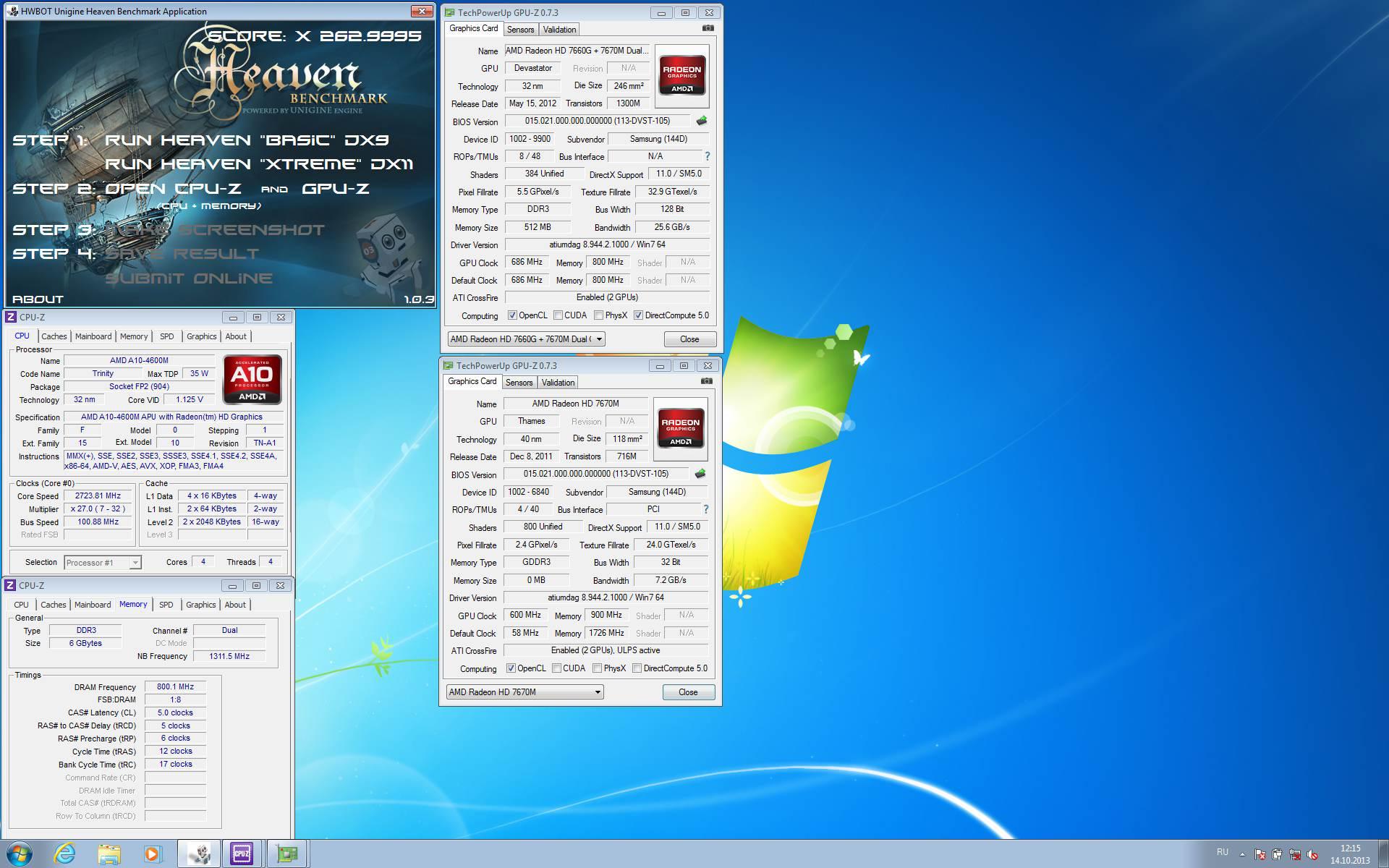1389x868 pixels.
Task: Toggle DirectCompute 5.0 checkbox in top GPU-Z
Action: coord(638,315)
